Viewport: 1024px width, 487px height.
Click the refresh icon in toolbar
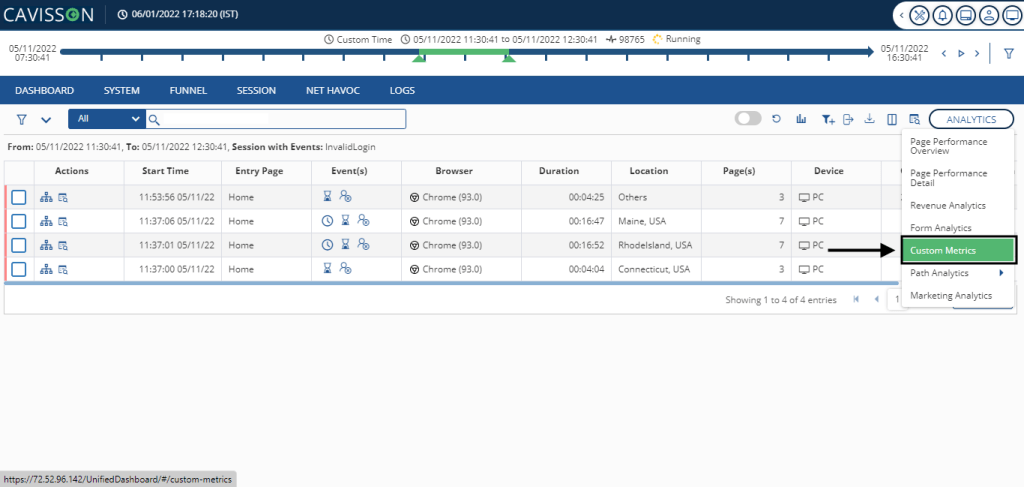pyautogui.click(x=777, y=119)
